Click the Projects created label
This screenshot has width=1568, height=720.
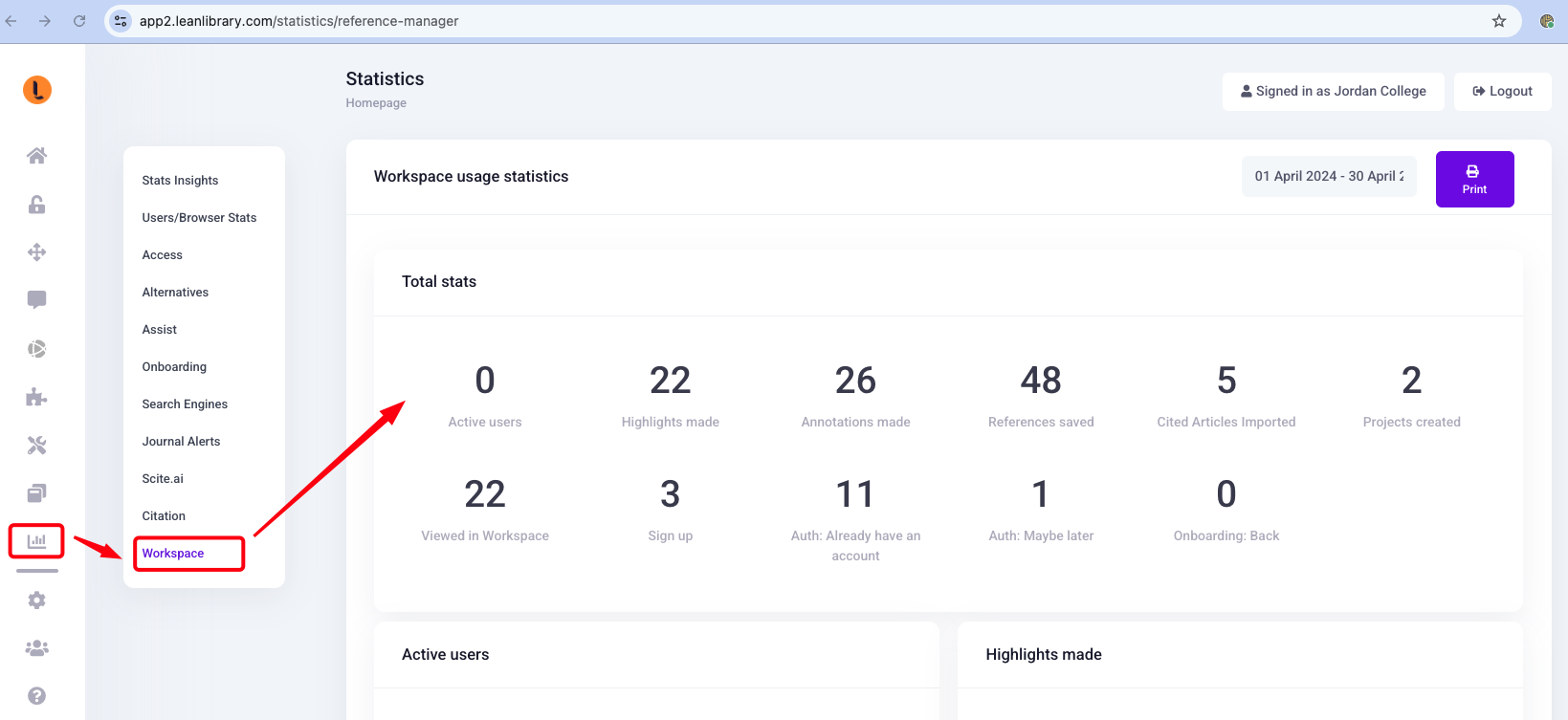(x=1412, y=423)
